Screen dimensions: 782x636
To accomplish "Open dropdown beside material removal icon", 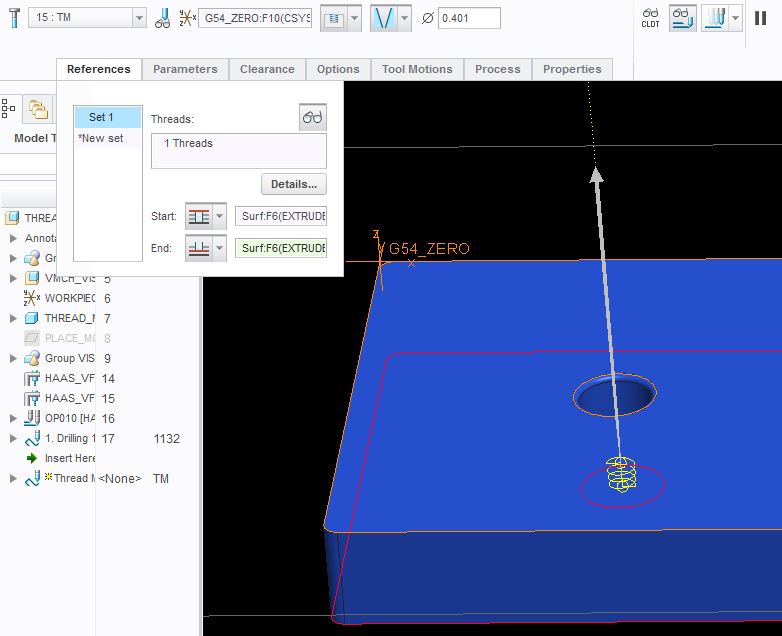I will coord(735,18).
